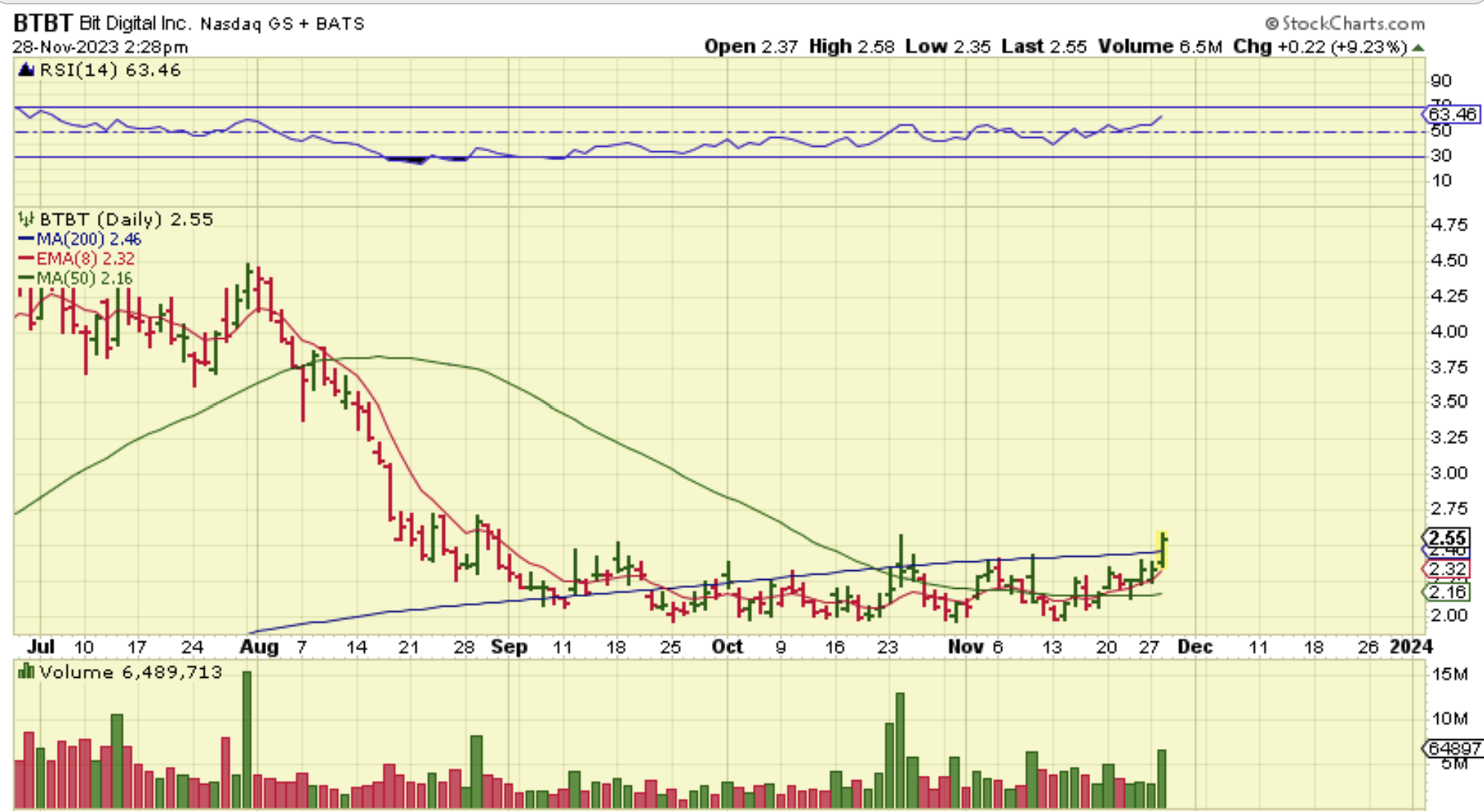Screen dimensions: 1484x812
Task: Click the tallest August volume bar
Action: click(x=247, y=738)
